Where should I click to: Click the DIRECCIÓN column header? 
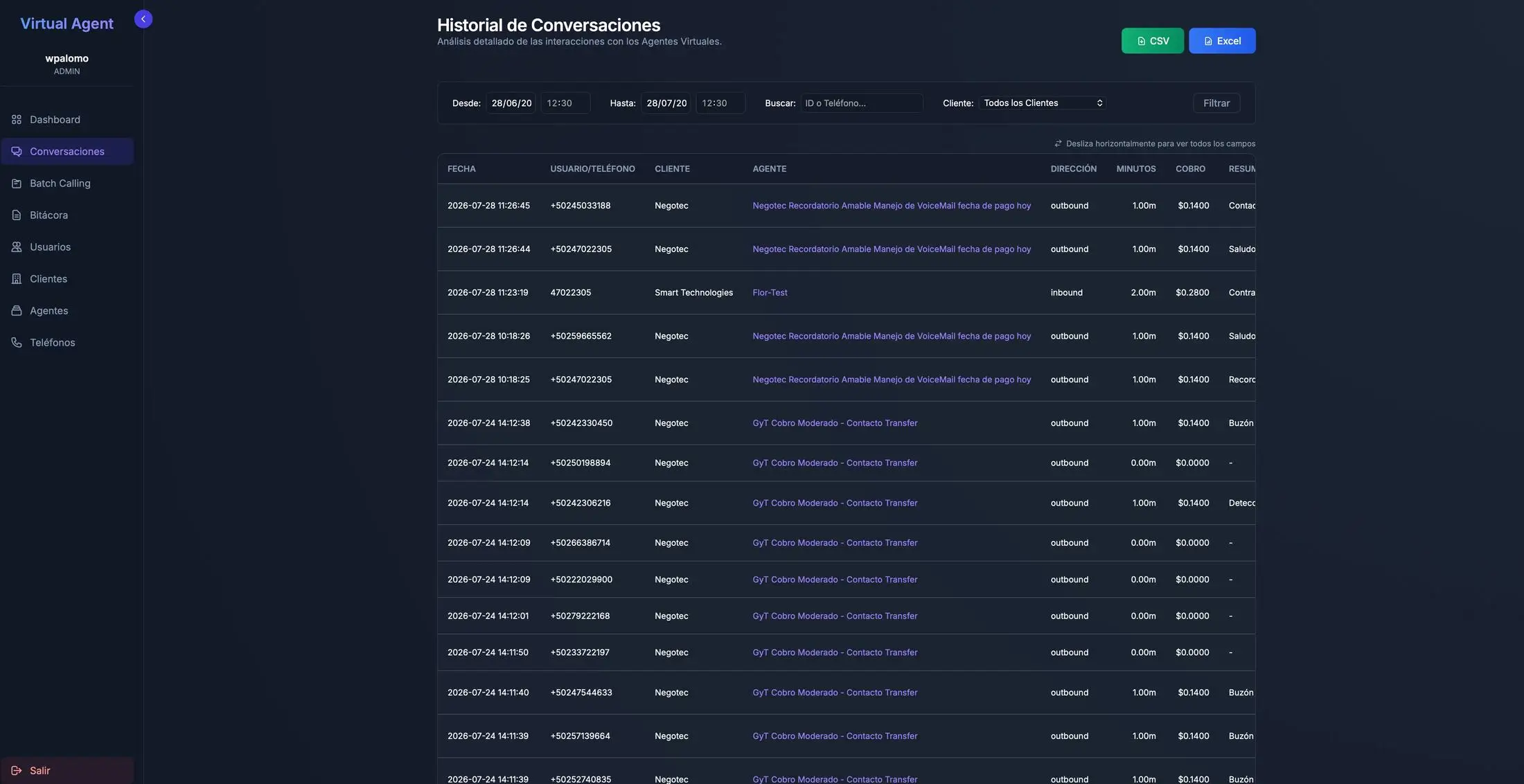tap(1073, 169)
